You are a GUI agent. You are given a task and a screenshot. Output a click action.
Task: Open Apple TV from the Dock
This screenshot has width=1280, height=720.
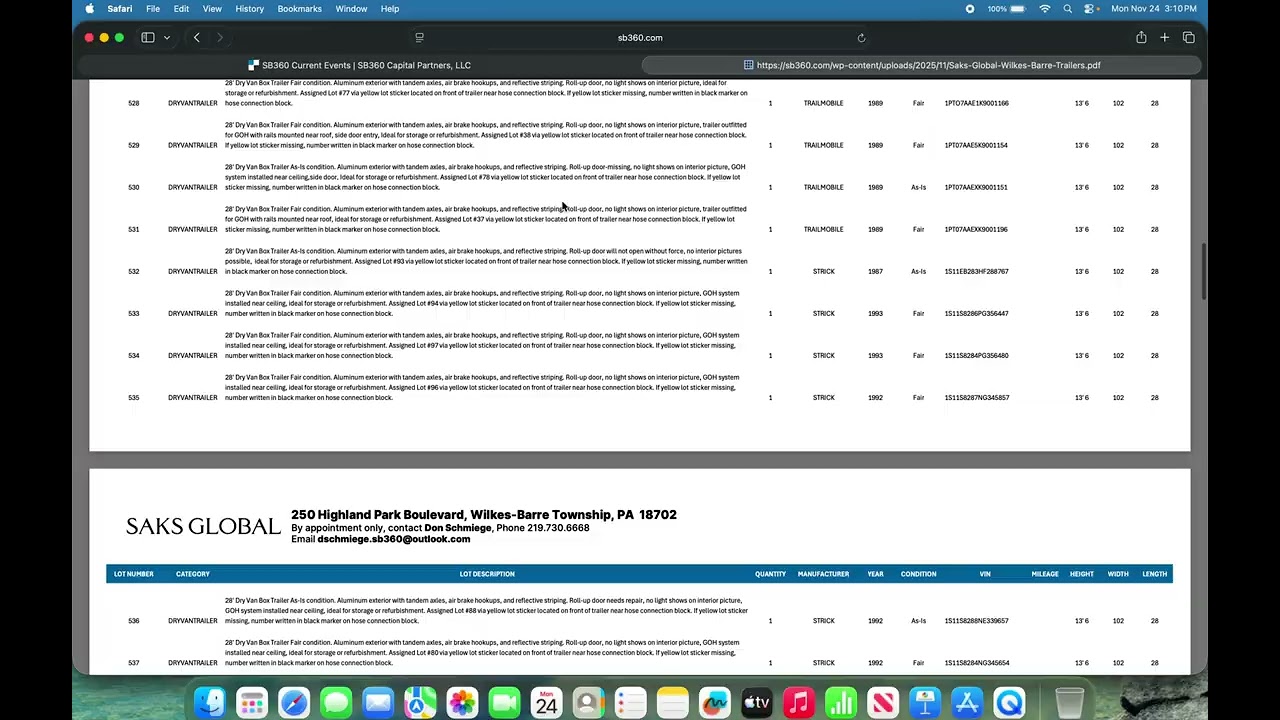coord(757,703)
